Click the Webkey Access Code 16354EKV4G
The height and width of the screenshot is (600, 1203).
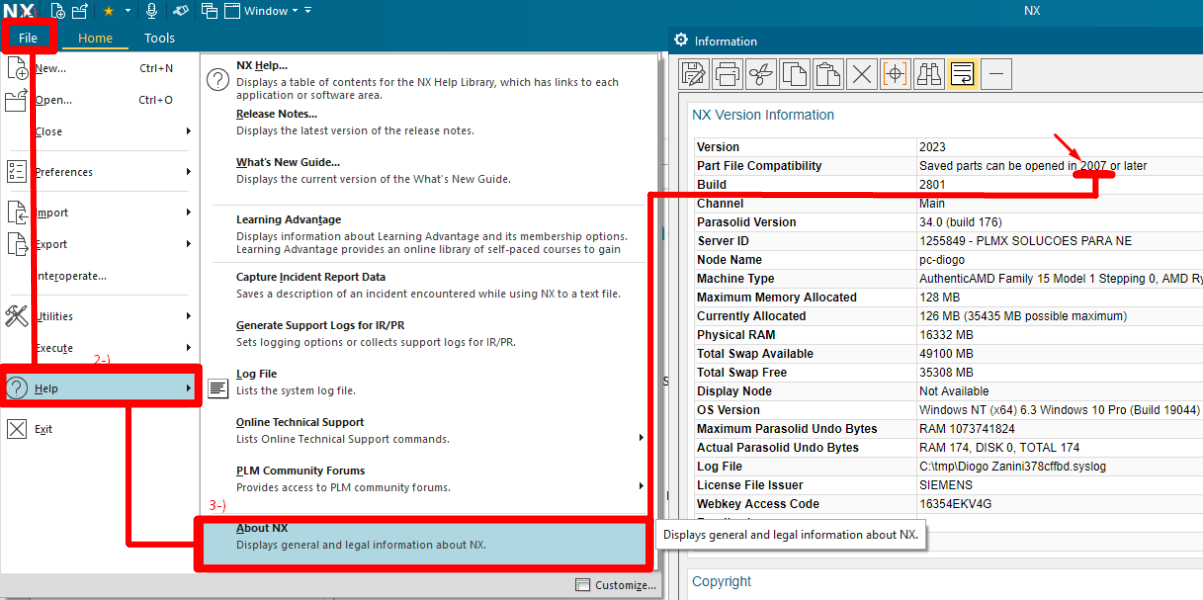pos(955,504)
